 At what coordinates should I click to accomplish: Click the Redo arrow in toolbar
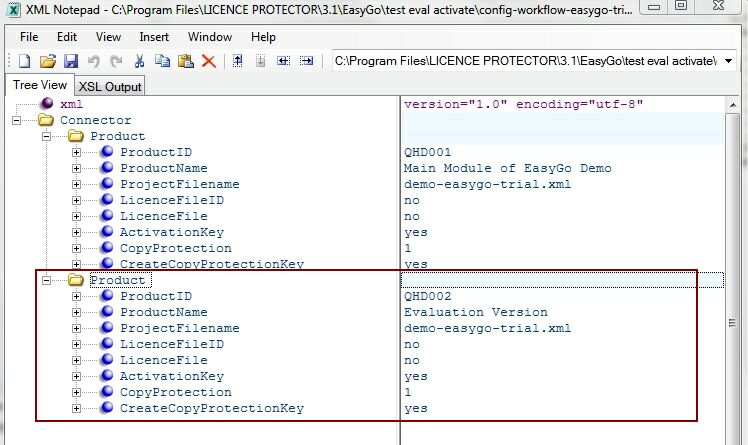116,61
